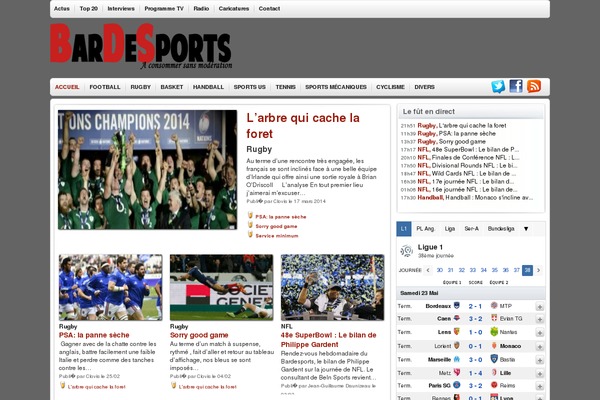Click beer icon beside 'Service minimum'
This screenshot has height=400, width=600.
(x=250, y=234)
